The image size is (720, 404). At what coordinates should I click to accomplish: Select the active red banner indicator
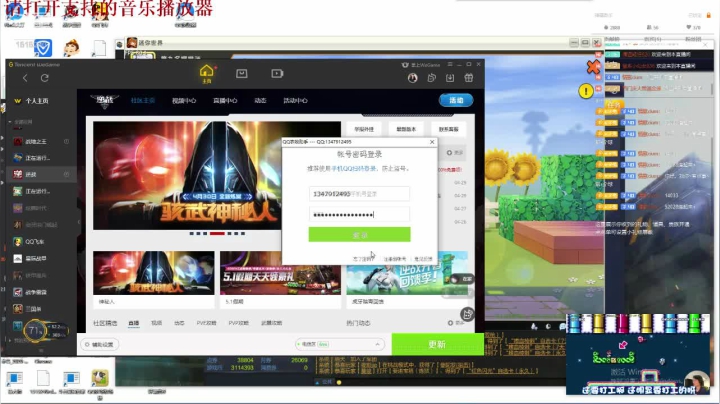[217, 233]
